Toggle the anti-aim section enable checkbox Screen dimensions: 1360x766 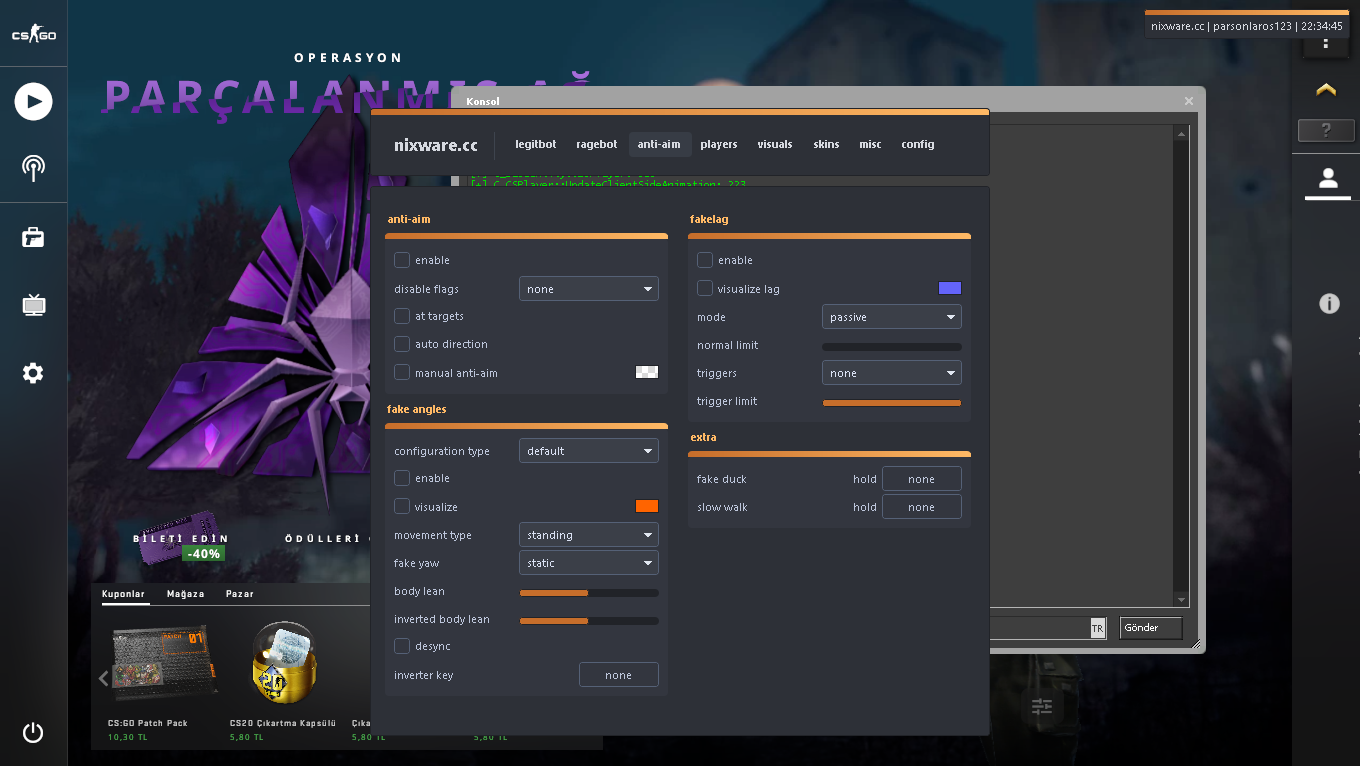click(401, 260)
